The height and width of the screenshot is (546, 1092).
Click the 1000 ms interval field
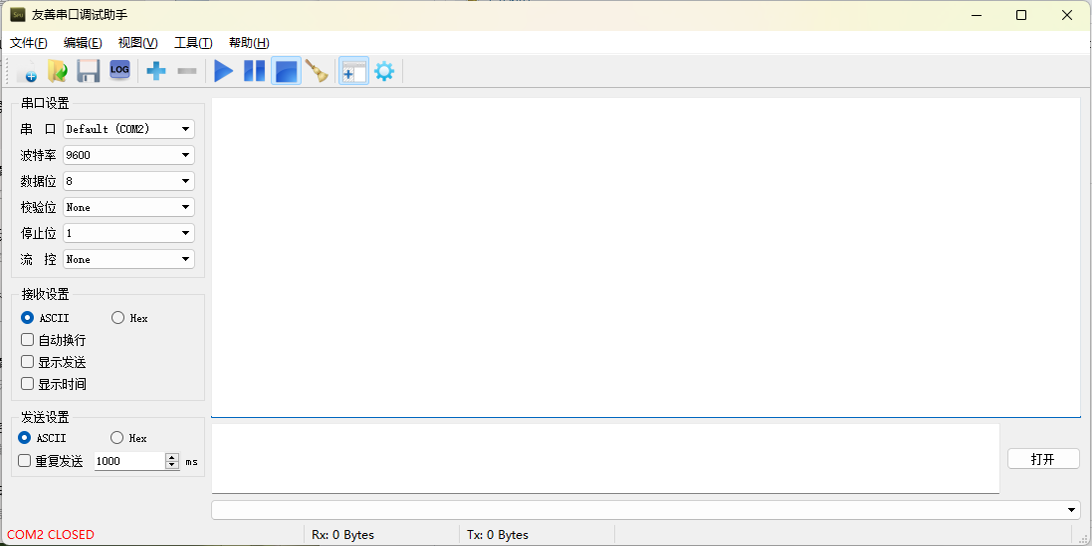[x=130, y=461]
